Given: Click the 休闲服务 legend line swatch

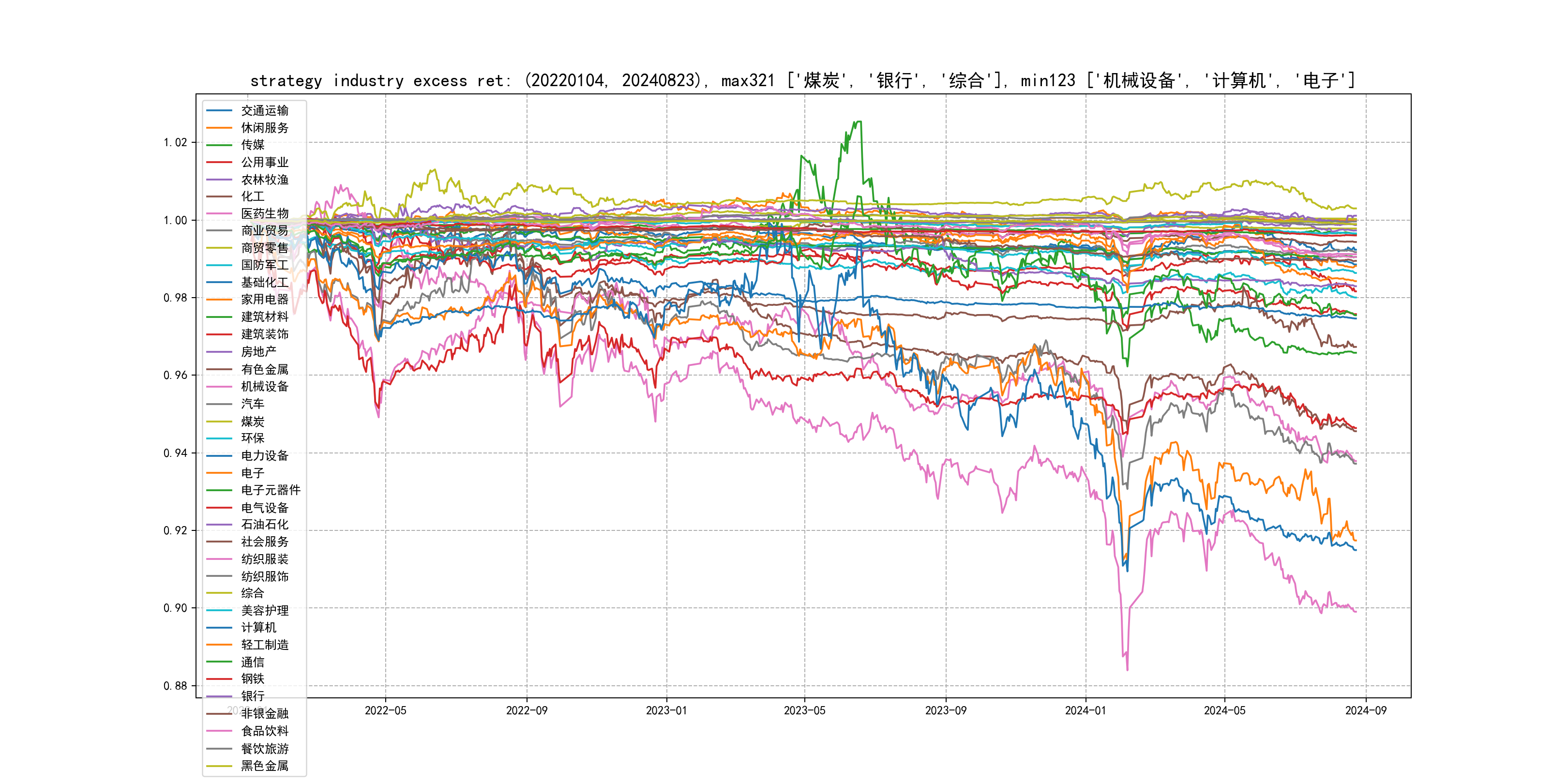Looking at the screenshot, I should pyautogui.click(x=219, y=128).
